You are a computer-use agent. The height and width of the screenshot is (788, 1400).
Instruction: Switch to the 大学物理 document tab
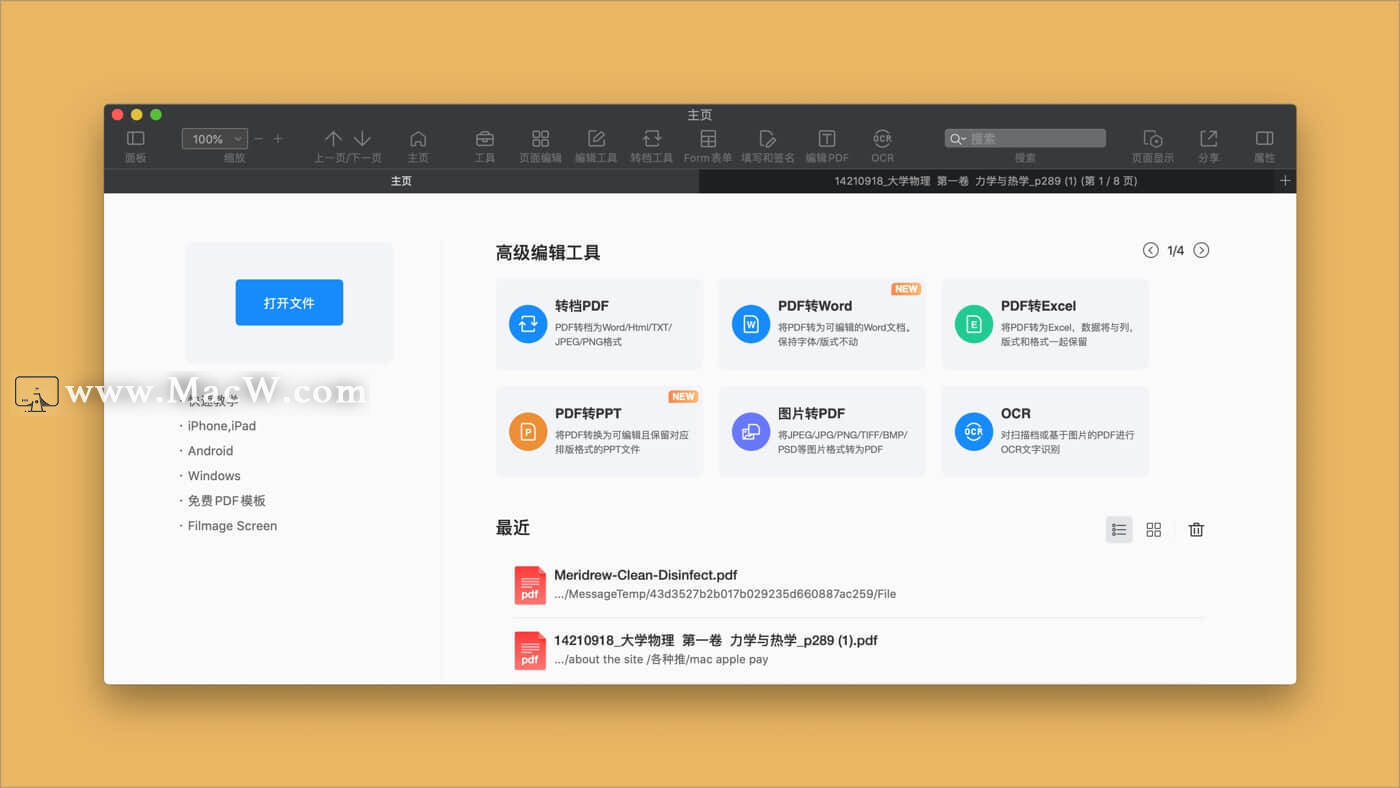986,181
